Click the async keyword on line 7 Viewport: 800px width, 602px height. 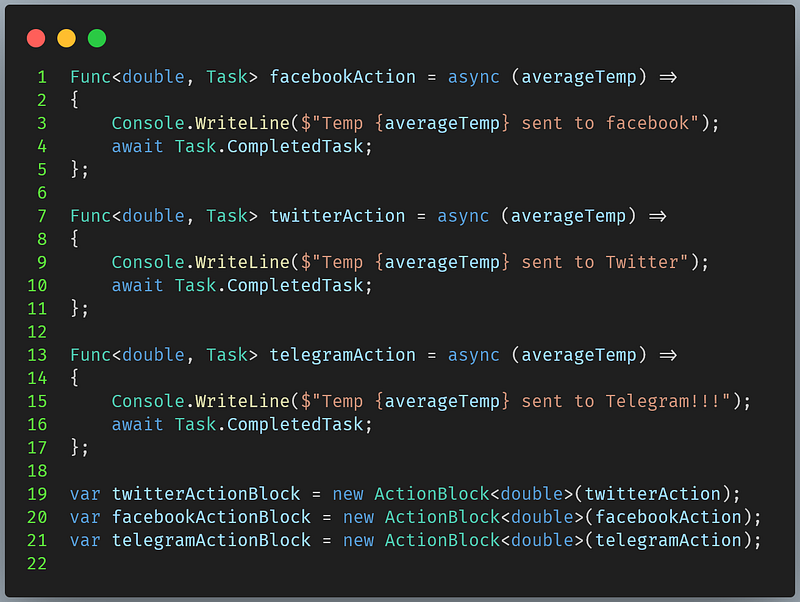pyautogui.click(x=463, y=216)
